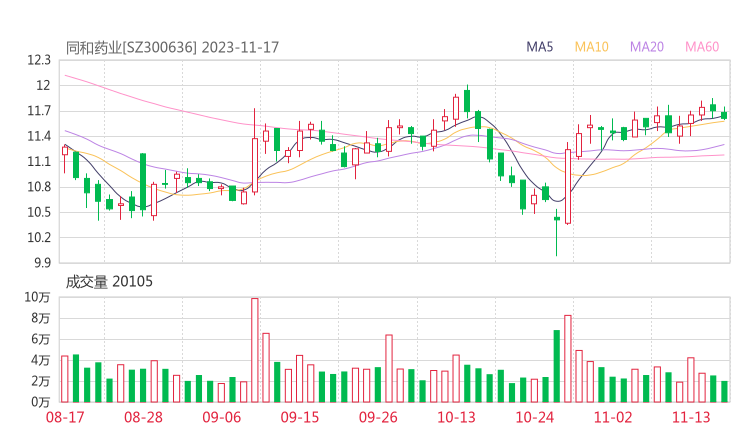The width and height of the screenshot is (740, 440).
Task: Click the long green candlestick dipping to 10
Action: click(557, 232)
